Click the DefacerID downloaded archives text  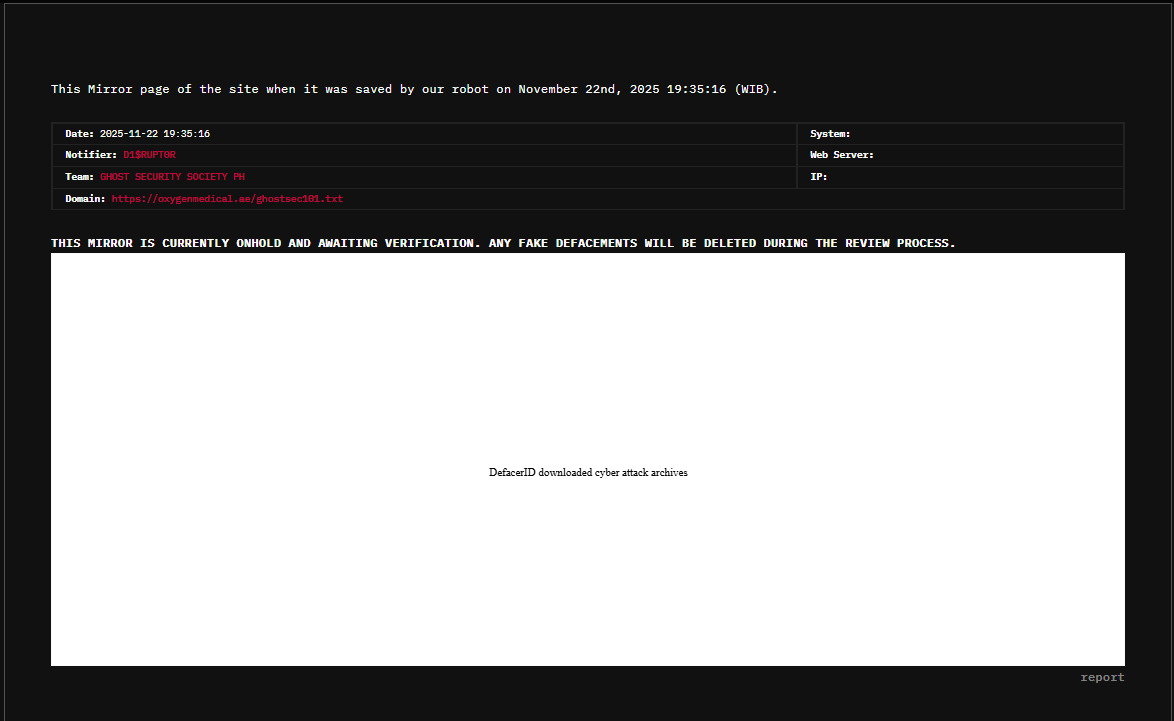pyautogui.click(x=588, y=473)
